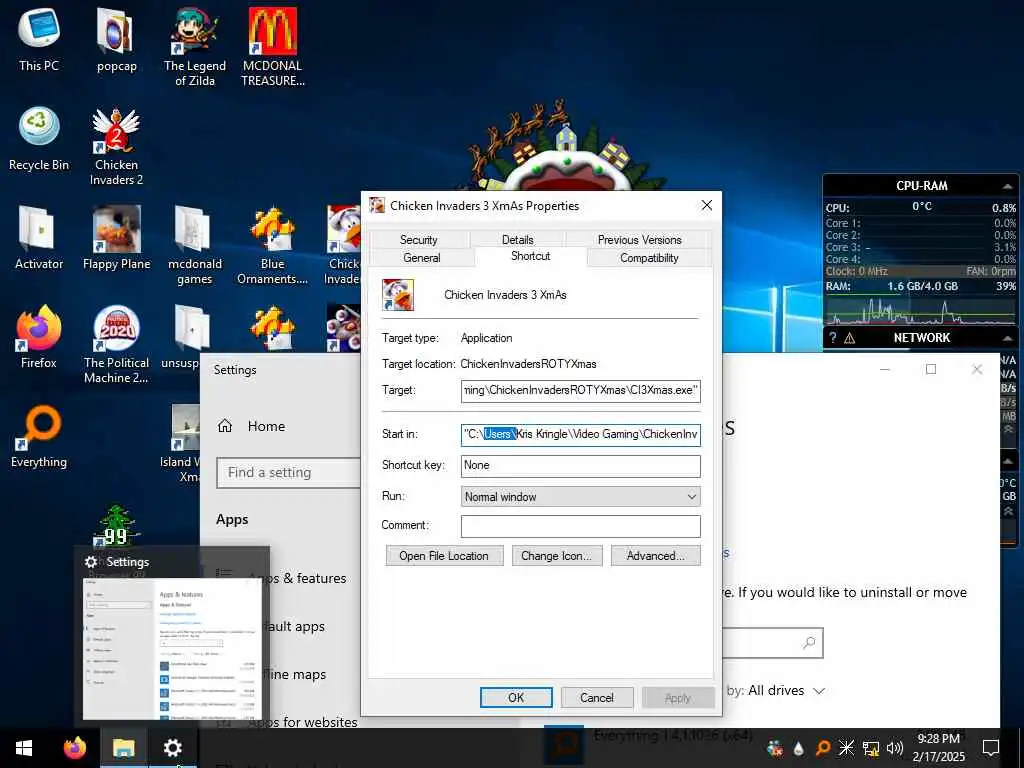Select the Shortcut tab
This screenshot has height=768, width=1024.
click(x=530, y=256)
